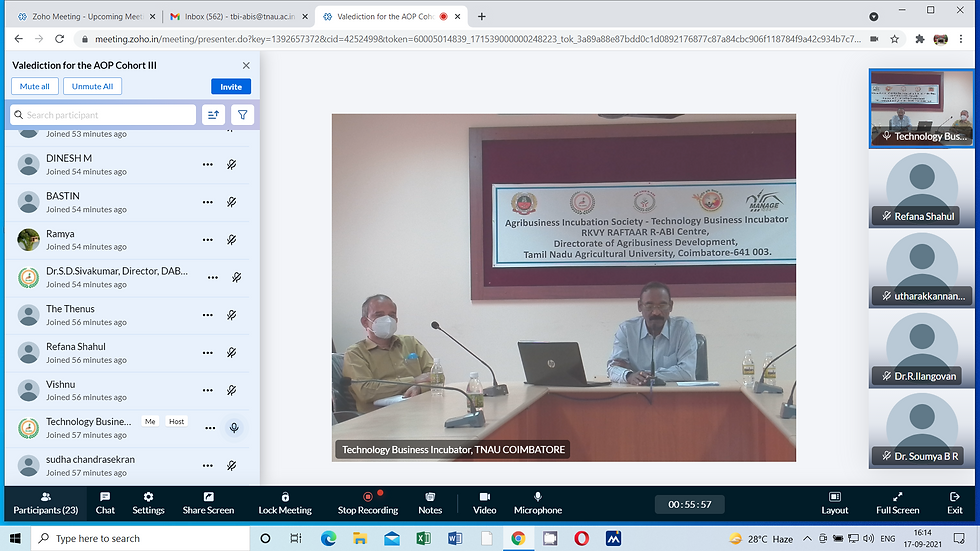Image resolution: width=980 pixels, height=551 pixels.
Task: Click the Type here to search box
Action: pos(140,539)
